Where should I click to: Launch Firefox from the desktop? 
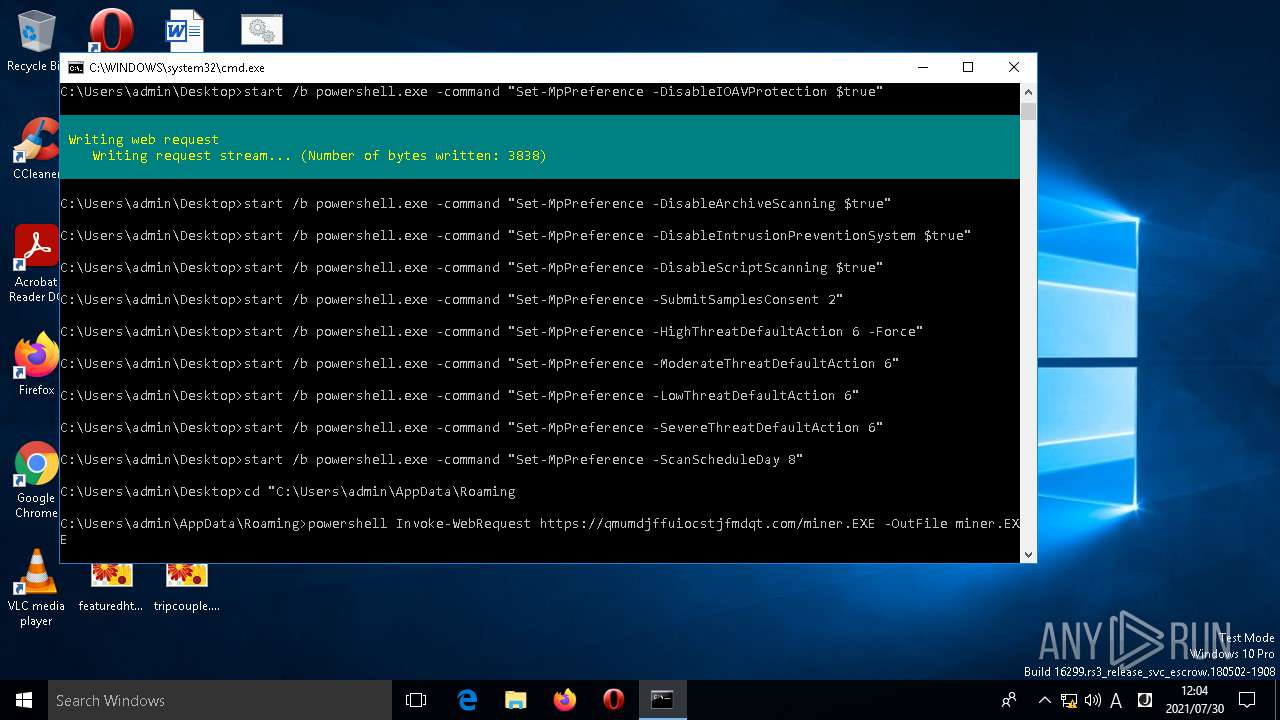pos(36,364)
